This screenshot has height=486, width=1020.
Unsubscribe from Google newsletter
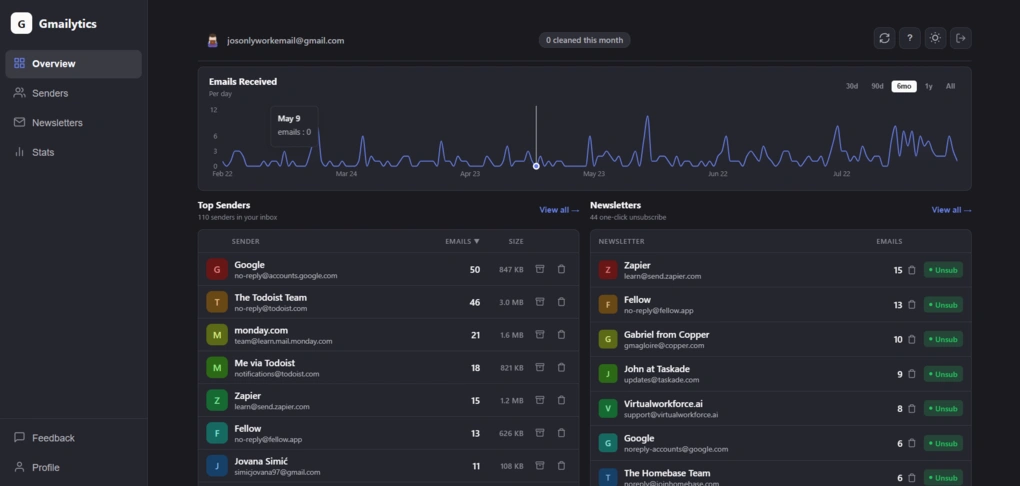pos(943,443)
